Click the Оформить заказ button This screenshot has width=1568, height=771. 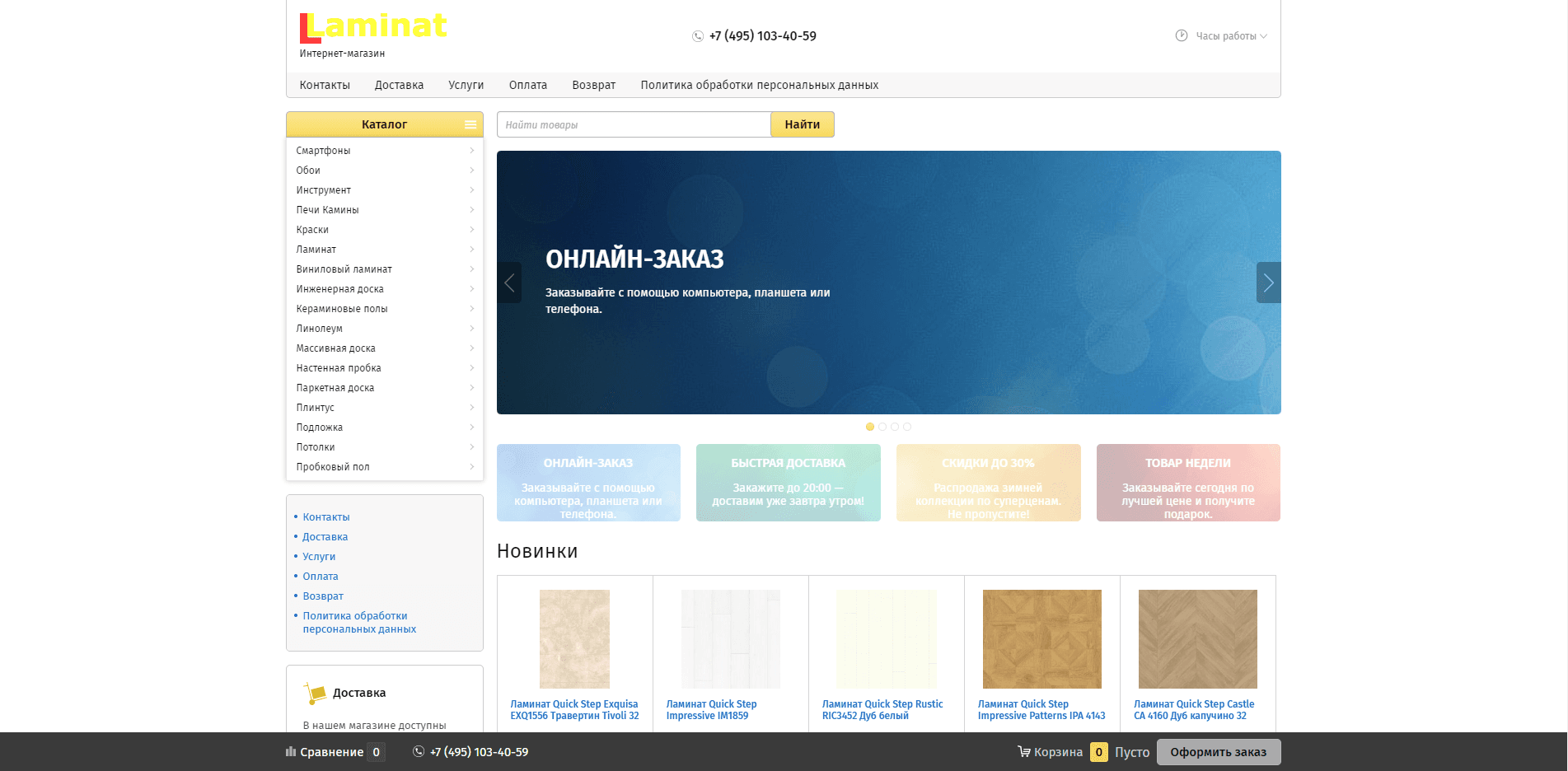(1218, 751)
